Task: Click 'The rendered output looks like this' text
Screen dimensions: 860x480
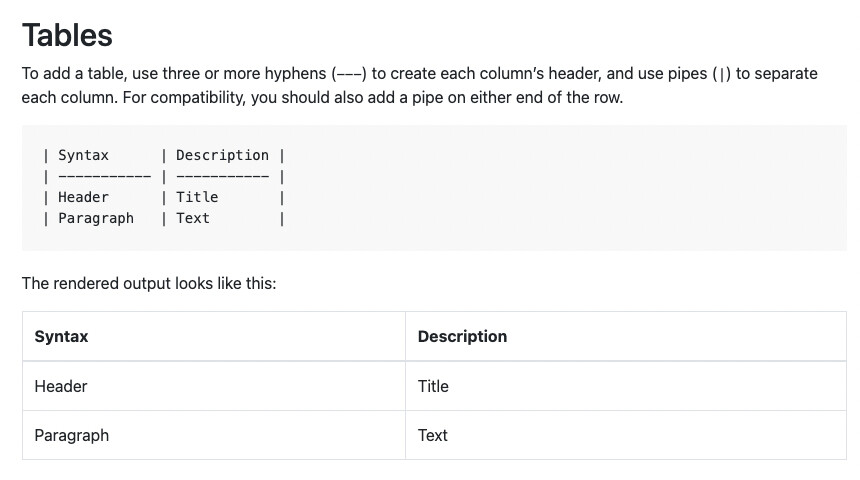Action: [149, 284]
